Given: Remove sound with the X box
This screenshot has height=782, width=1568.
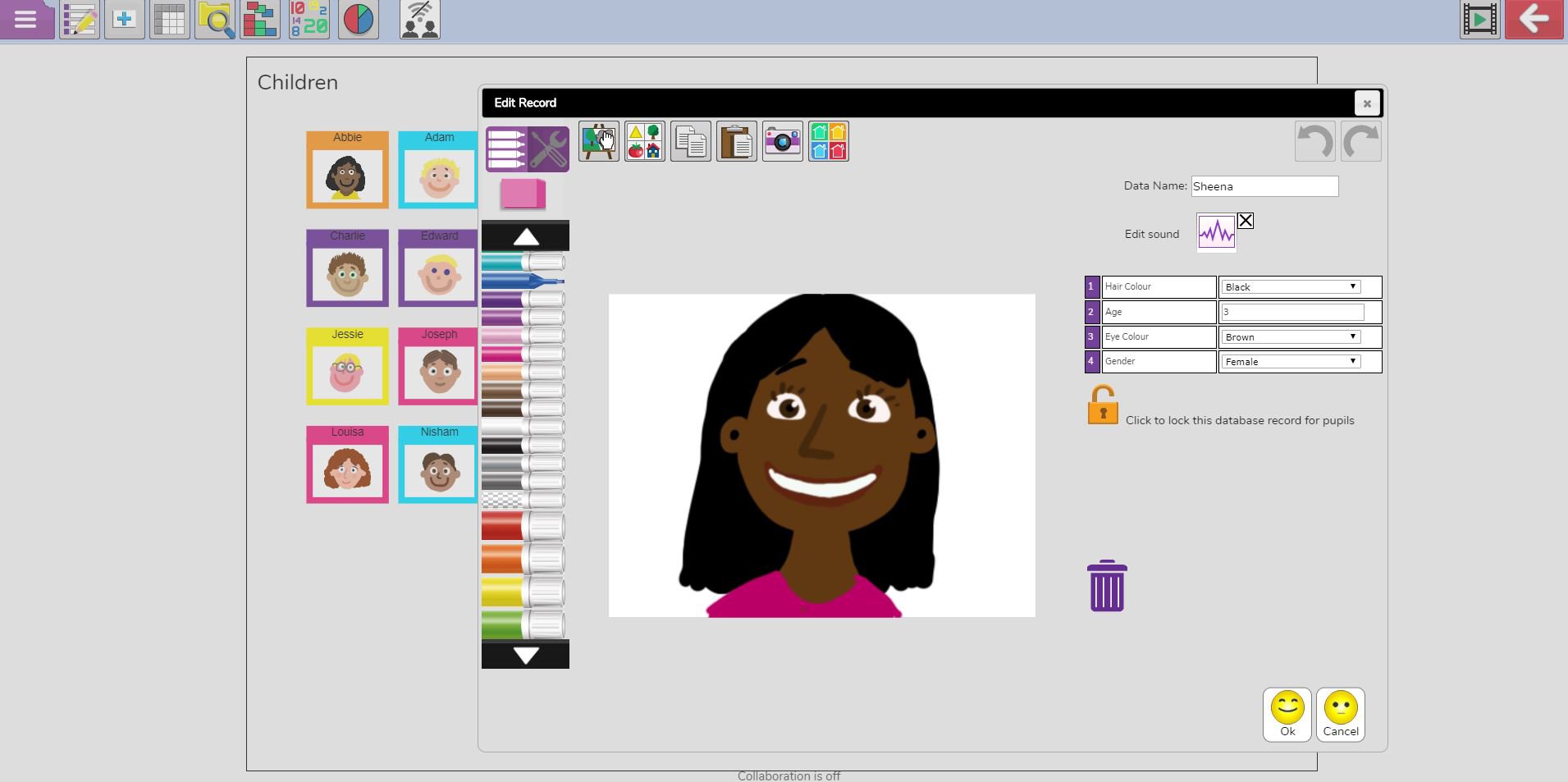Looking at the screenshot, I should pyautogui.click(x=1245, y=221).
